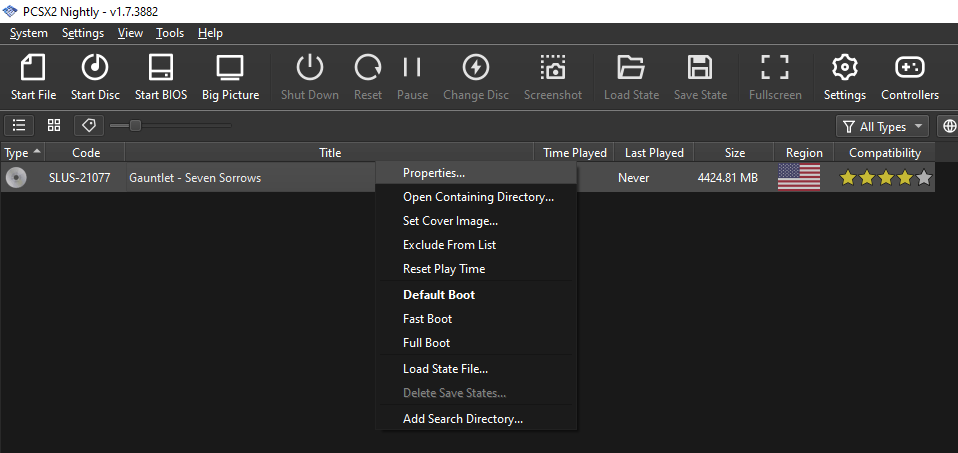The image size is (958, 453).
Task: Click the Save State floppy icon
Action: coord(700,67)
